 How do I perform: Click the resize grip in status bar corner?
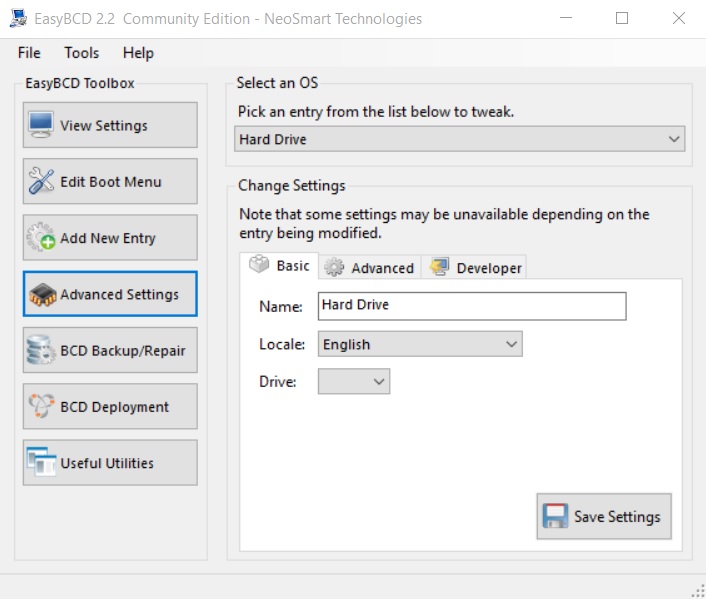point(699,590)
